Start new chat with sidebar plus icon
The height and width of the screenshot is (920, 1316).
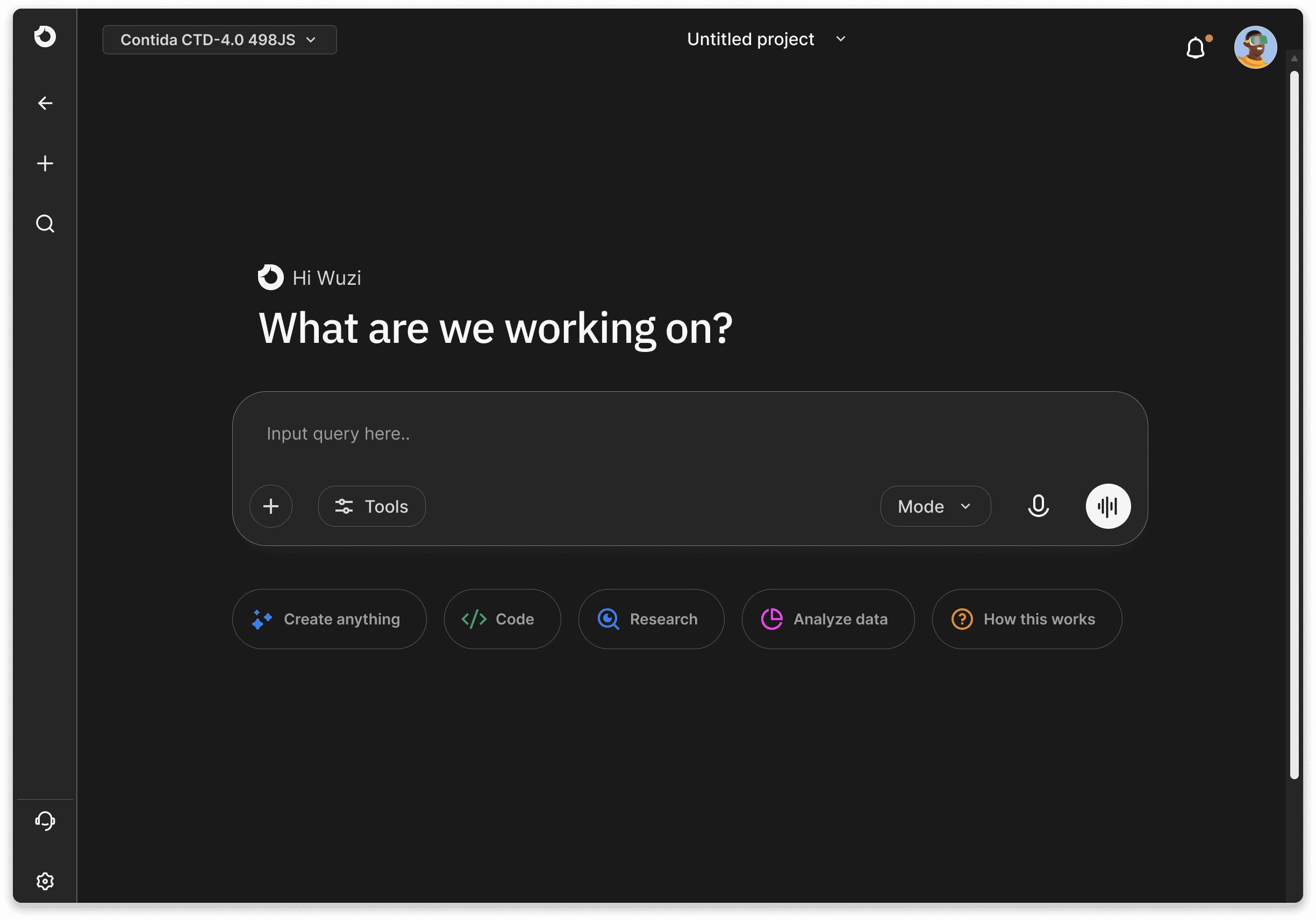coord(45,163)
